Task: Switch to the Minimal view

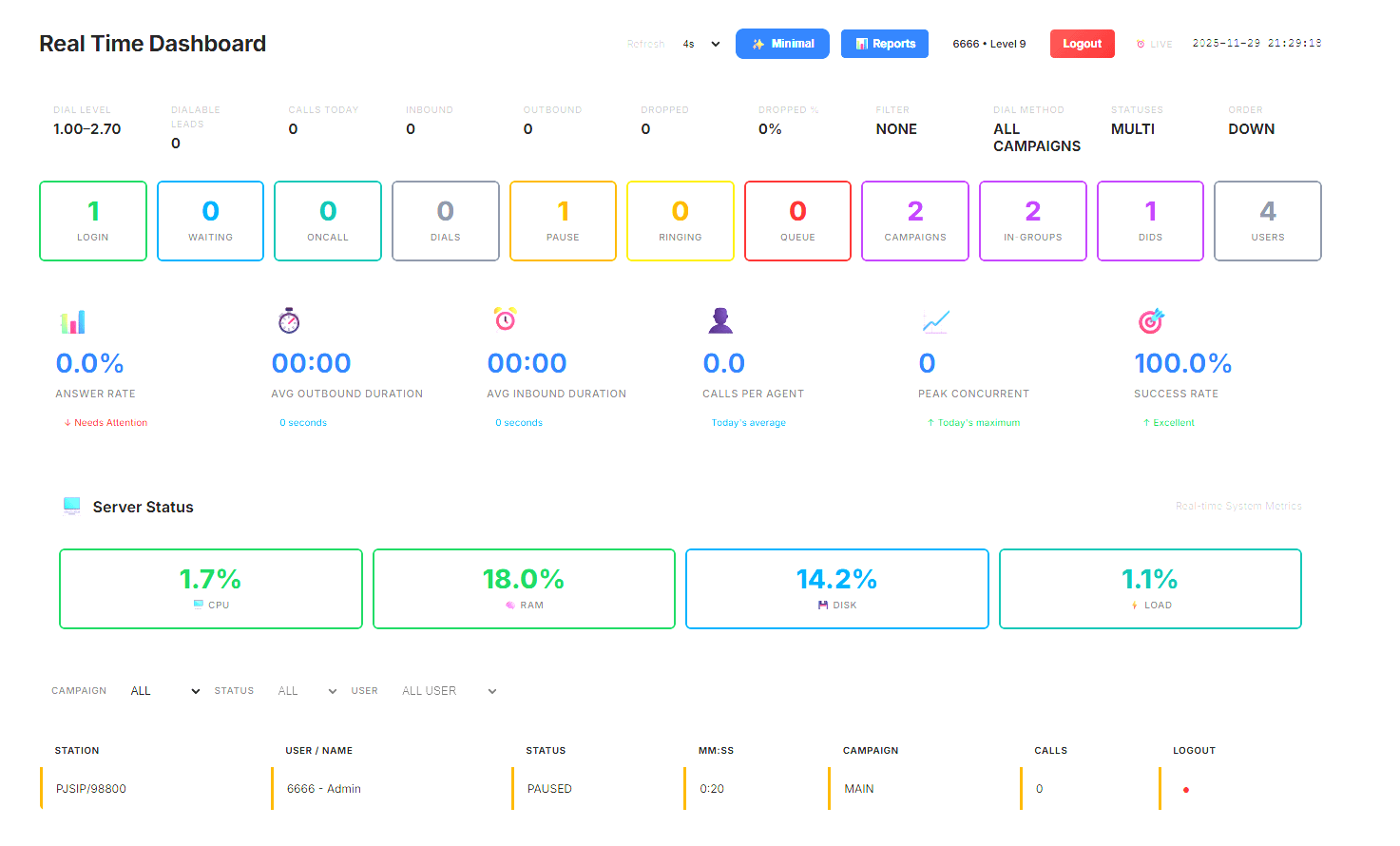Action: [x=782, y=43]
